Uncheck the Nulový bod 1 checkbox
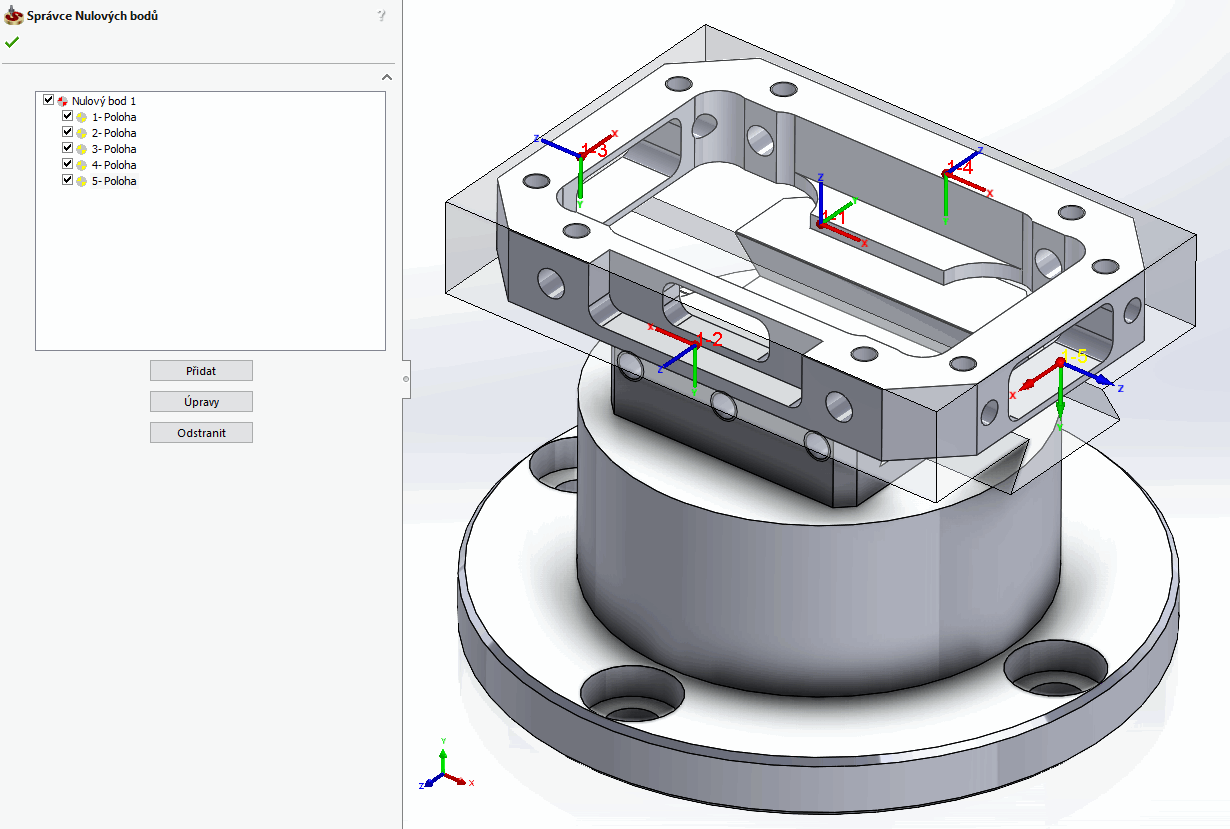This screenshot has width=1230, height=829. coord(48,100)
